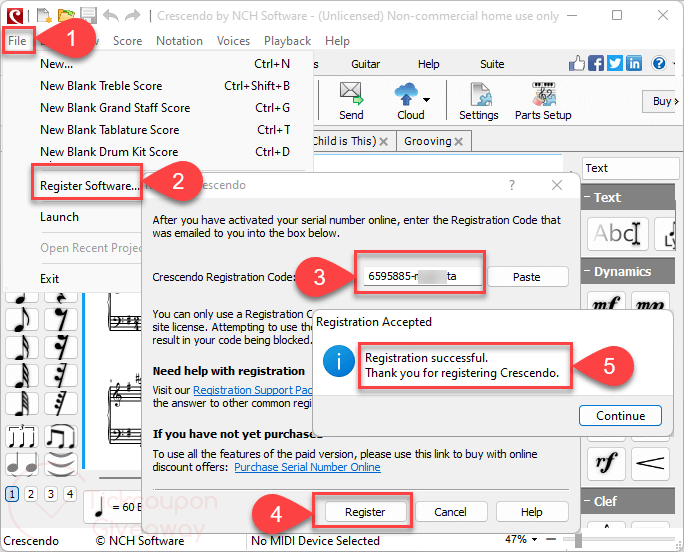The height and width of the screenshot is (552, 684).
Task: Open the Score menu
Action: pos(127,41)
